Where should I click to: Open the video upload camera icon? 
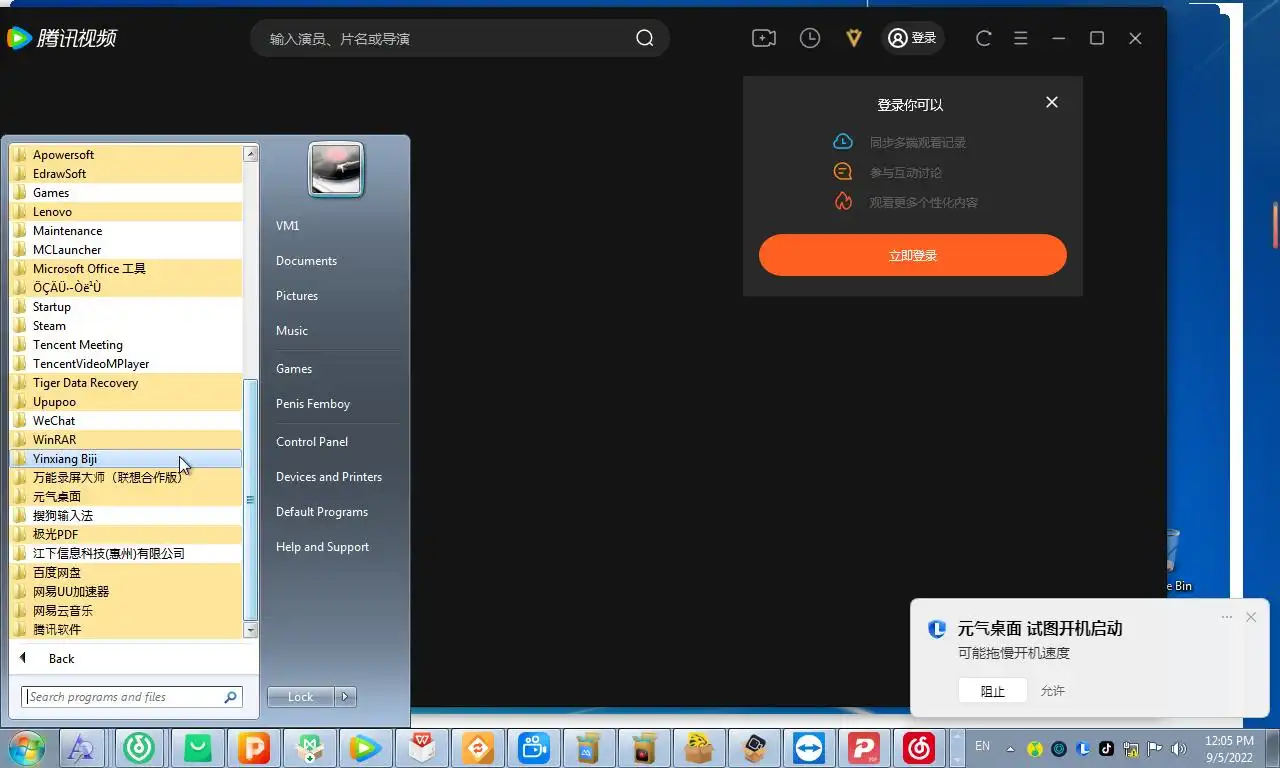click(764, 38)
